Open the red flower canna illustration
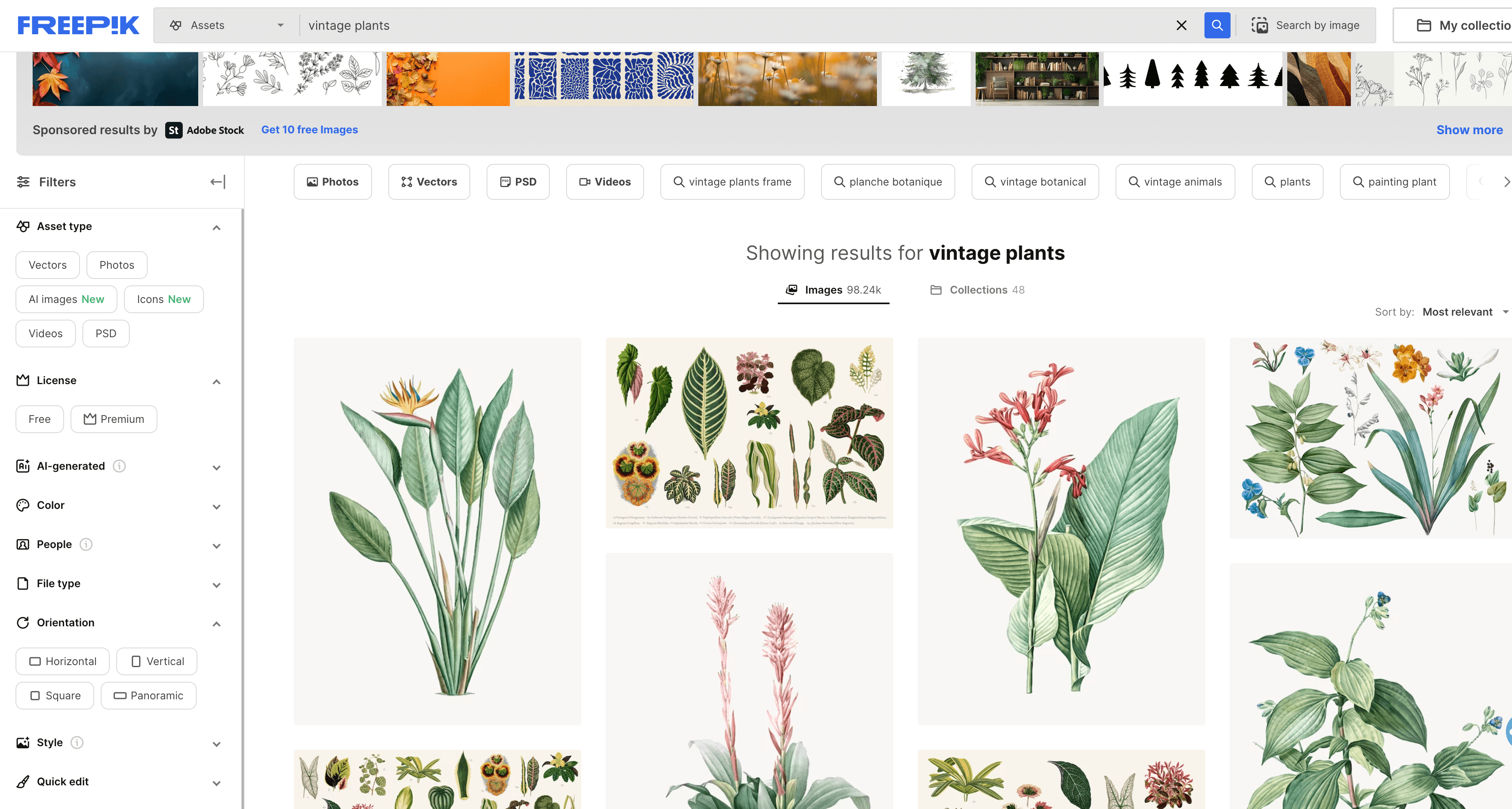Viewport: 1512px width, 809px height. pyautogui.click(x=1061, y=531)
